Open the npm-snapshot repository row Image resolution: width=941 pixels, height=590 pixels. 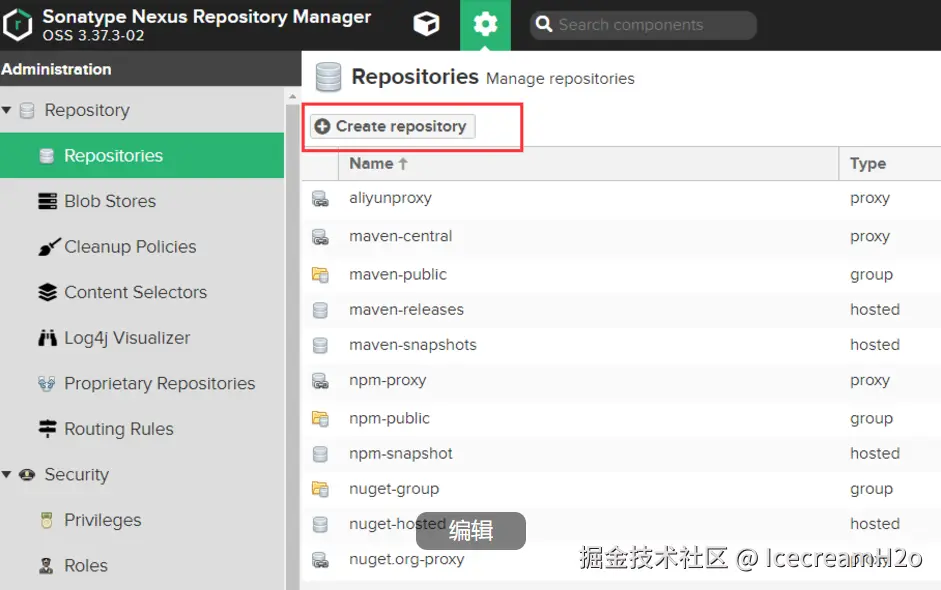pos(621,454)
